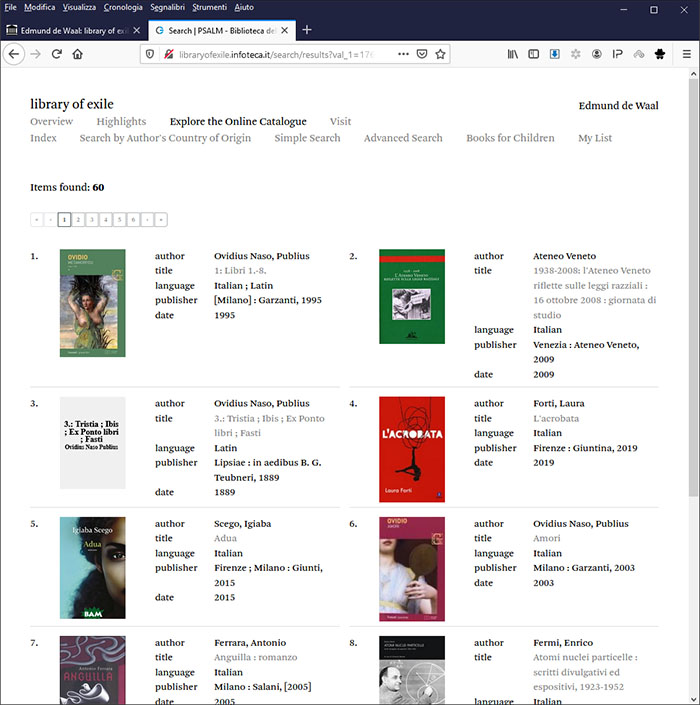Open the Visit page link
The width and height of the screenshot is (700, 705).
tap(340, 121)
